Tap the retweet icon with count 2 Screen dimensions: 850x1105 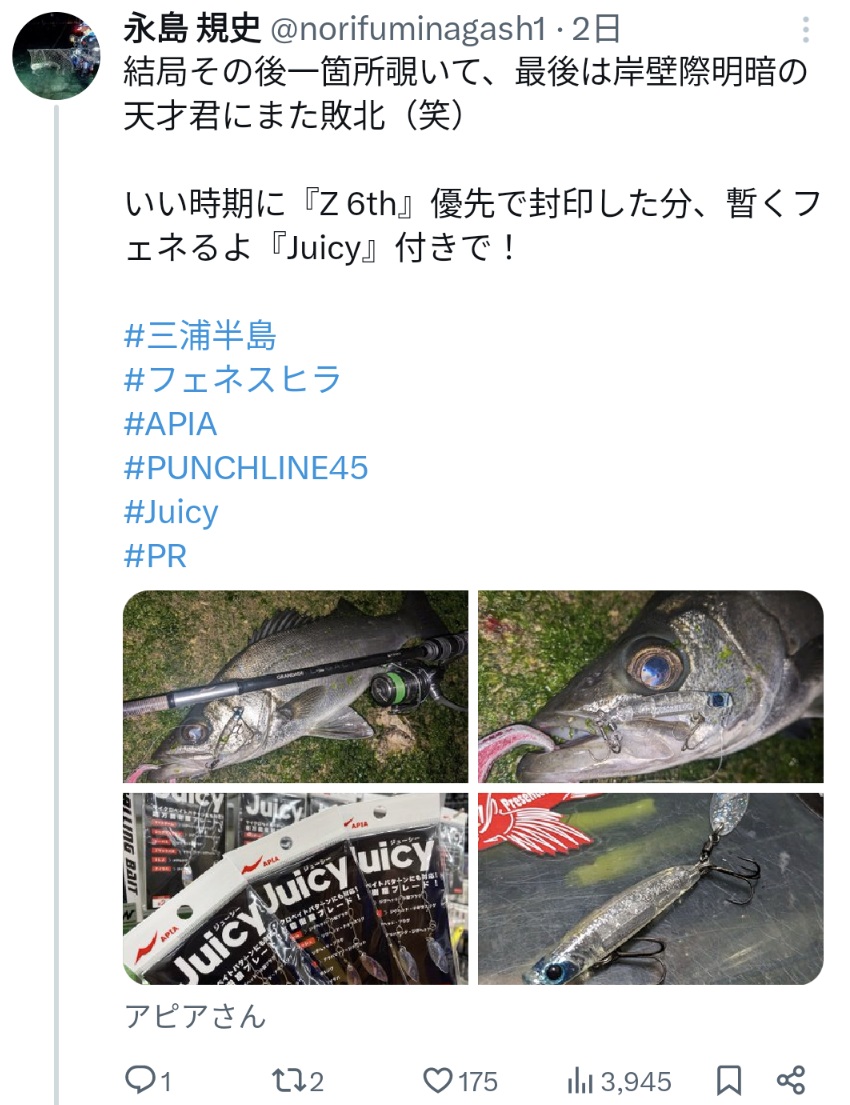point(297,1080)
